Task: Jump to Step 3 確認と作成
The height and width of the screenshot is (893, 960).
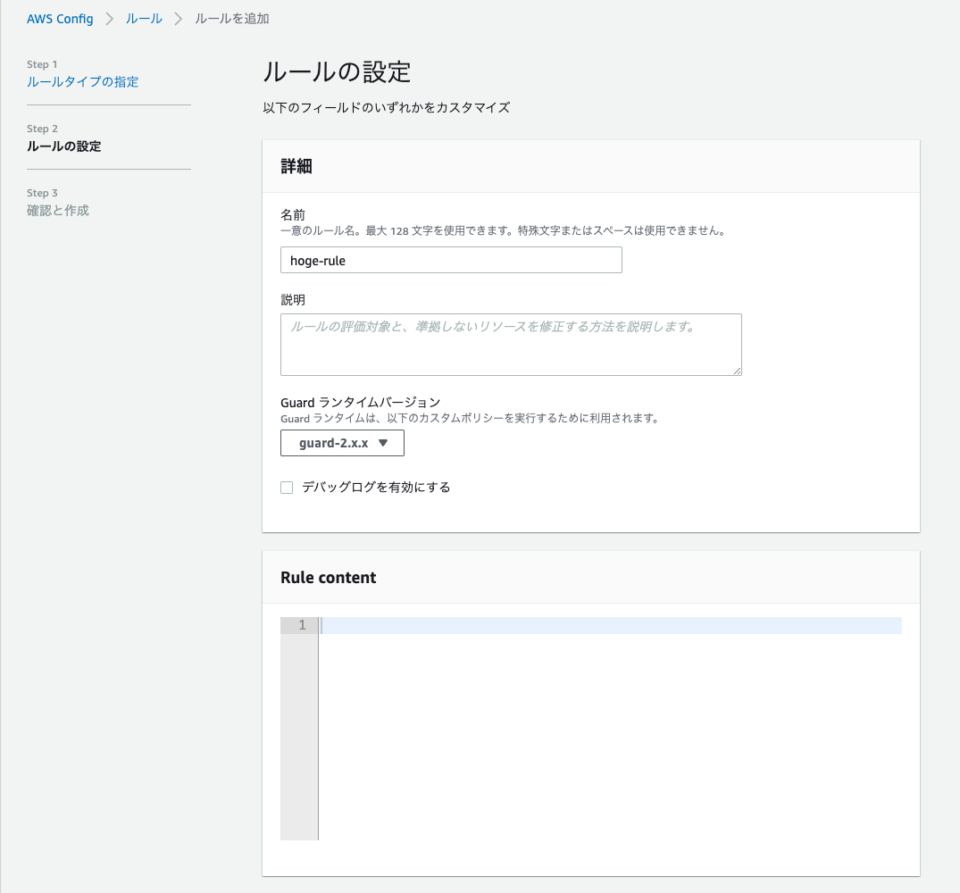Action: point(58,210)
